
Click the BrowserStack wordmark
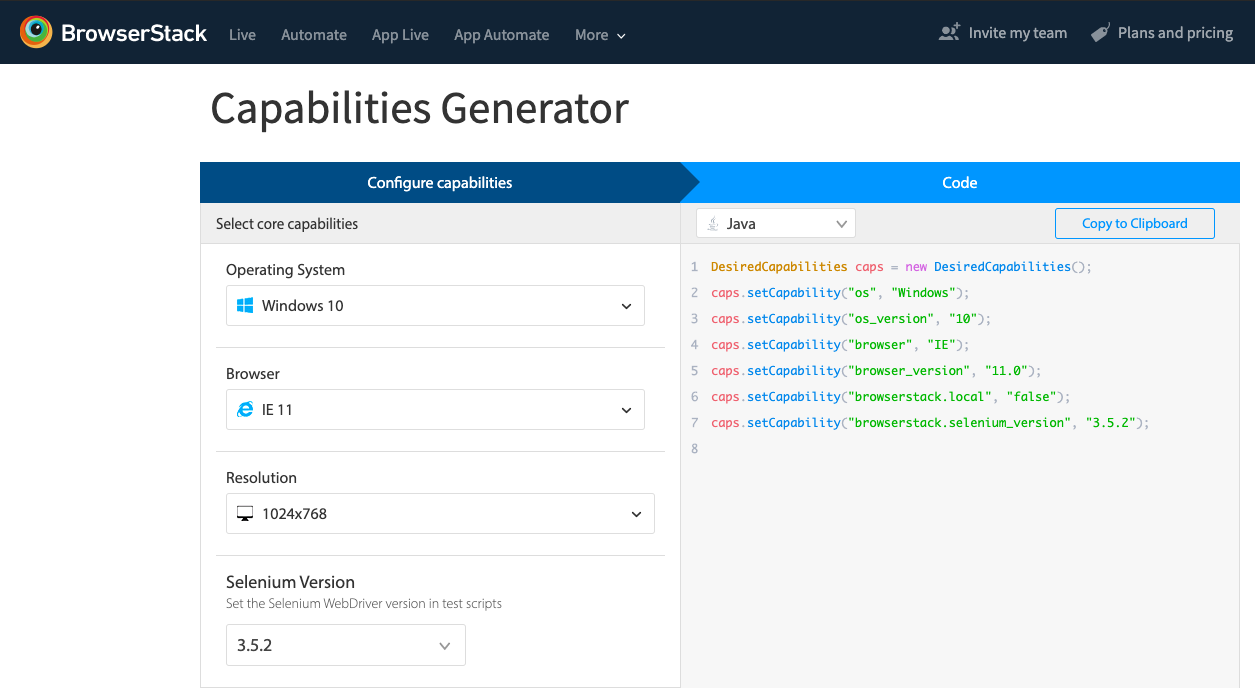(134, 33)
